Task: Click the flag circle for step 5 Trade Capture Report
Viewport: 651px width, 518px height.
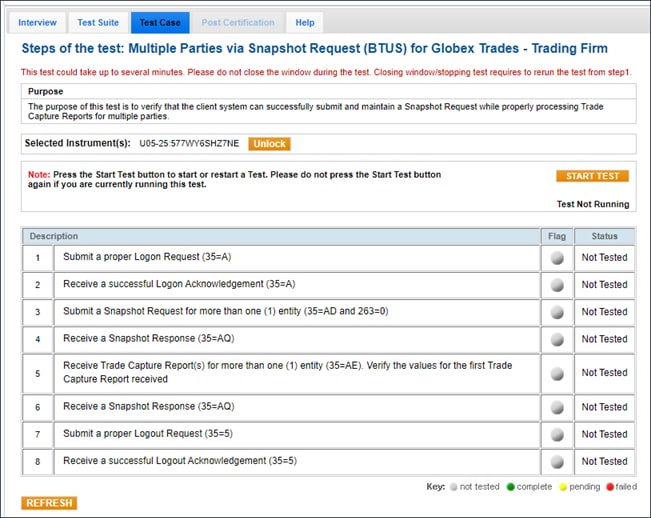Action: click(x=556, y=373)
